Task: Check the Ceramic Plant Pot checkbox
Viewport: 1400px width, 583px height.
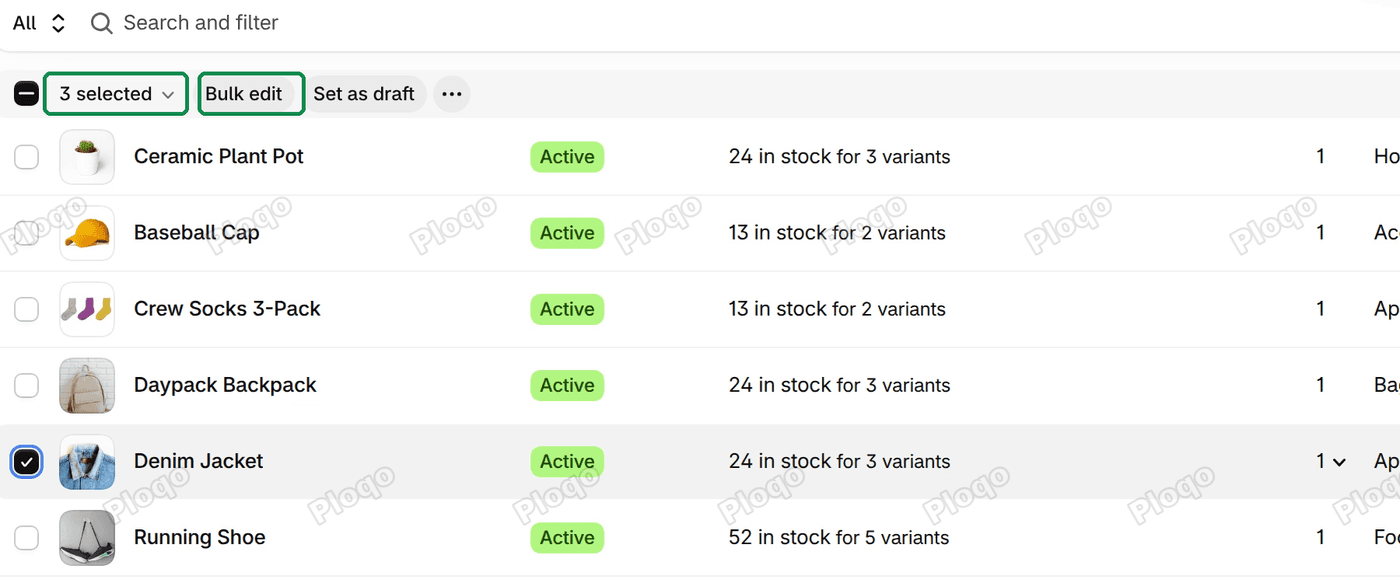Action: click(26, 157)
